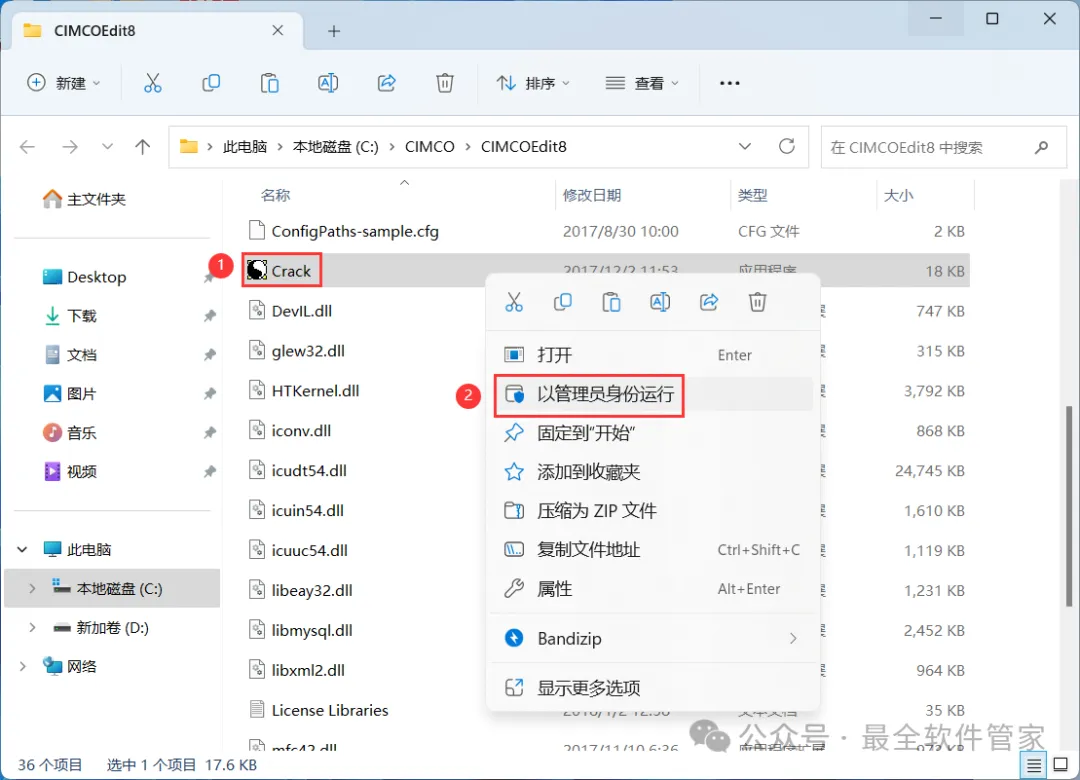Choose 打开 from the context menu
The image size is (1080, 780).
coord(653,355)
